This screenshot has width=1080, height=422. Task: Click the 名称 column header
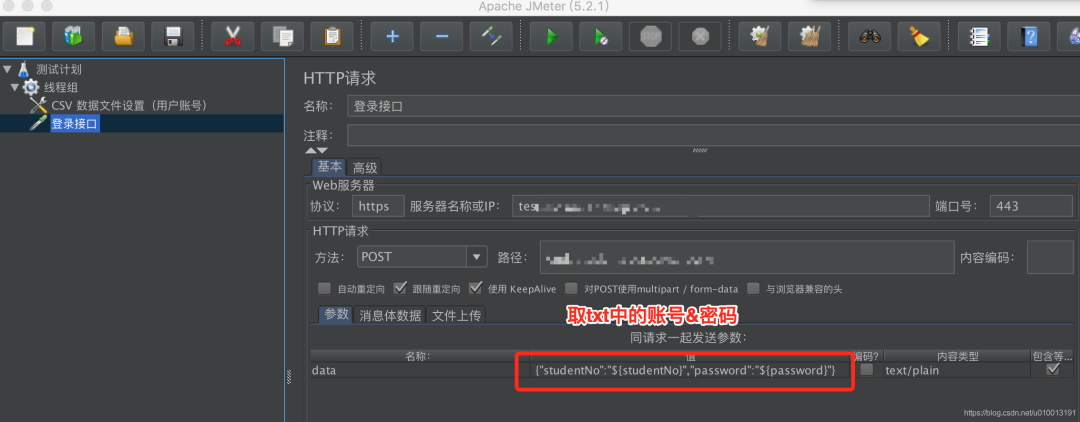pos(417,356)
